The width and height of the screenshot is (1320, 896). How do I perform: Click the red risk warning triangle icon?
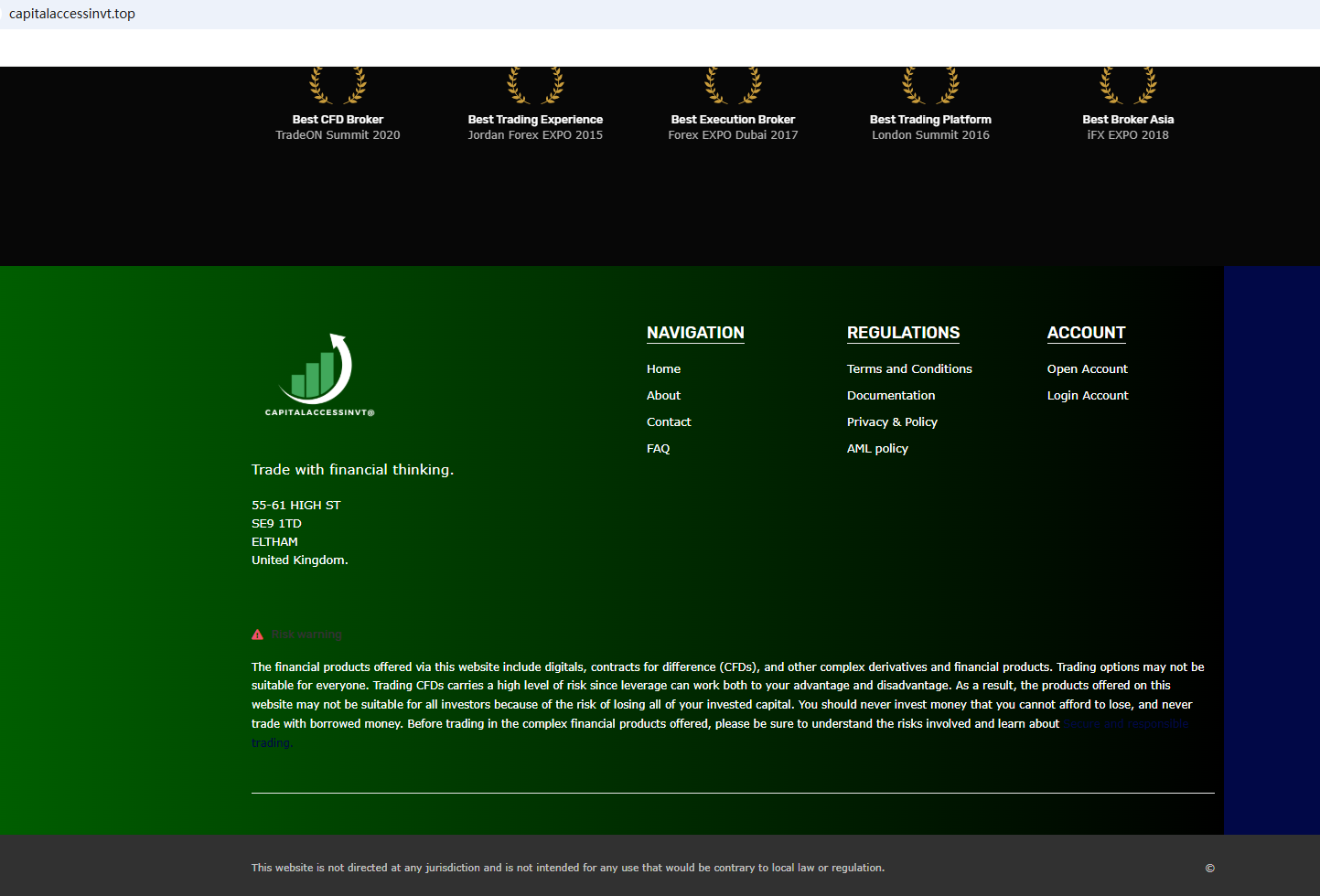click(258, 635)
